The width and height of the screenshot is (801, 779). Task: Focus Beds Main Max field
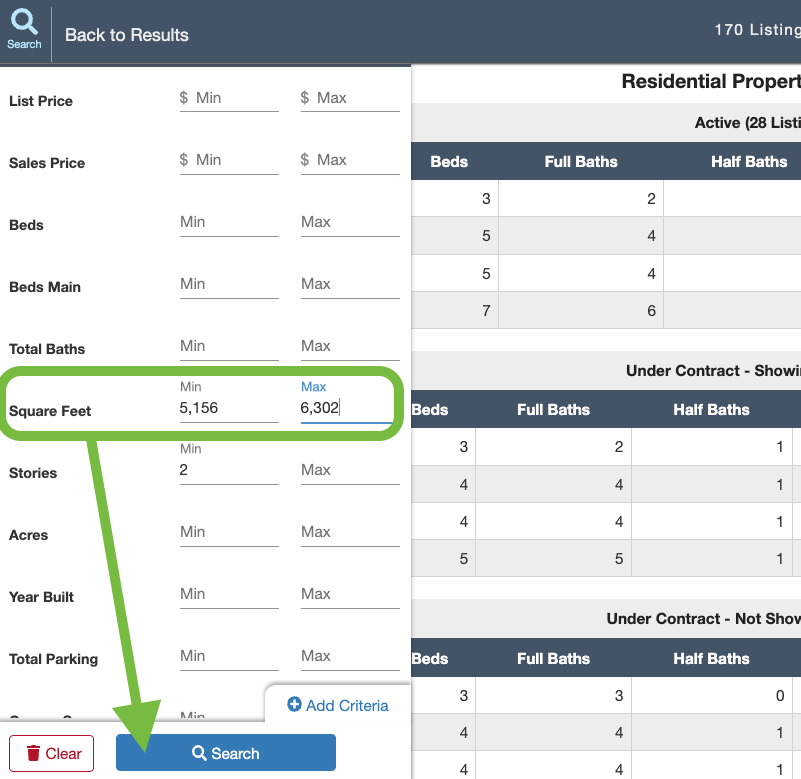point(350,284)
